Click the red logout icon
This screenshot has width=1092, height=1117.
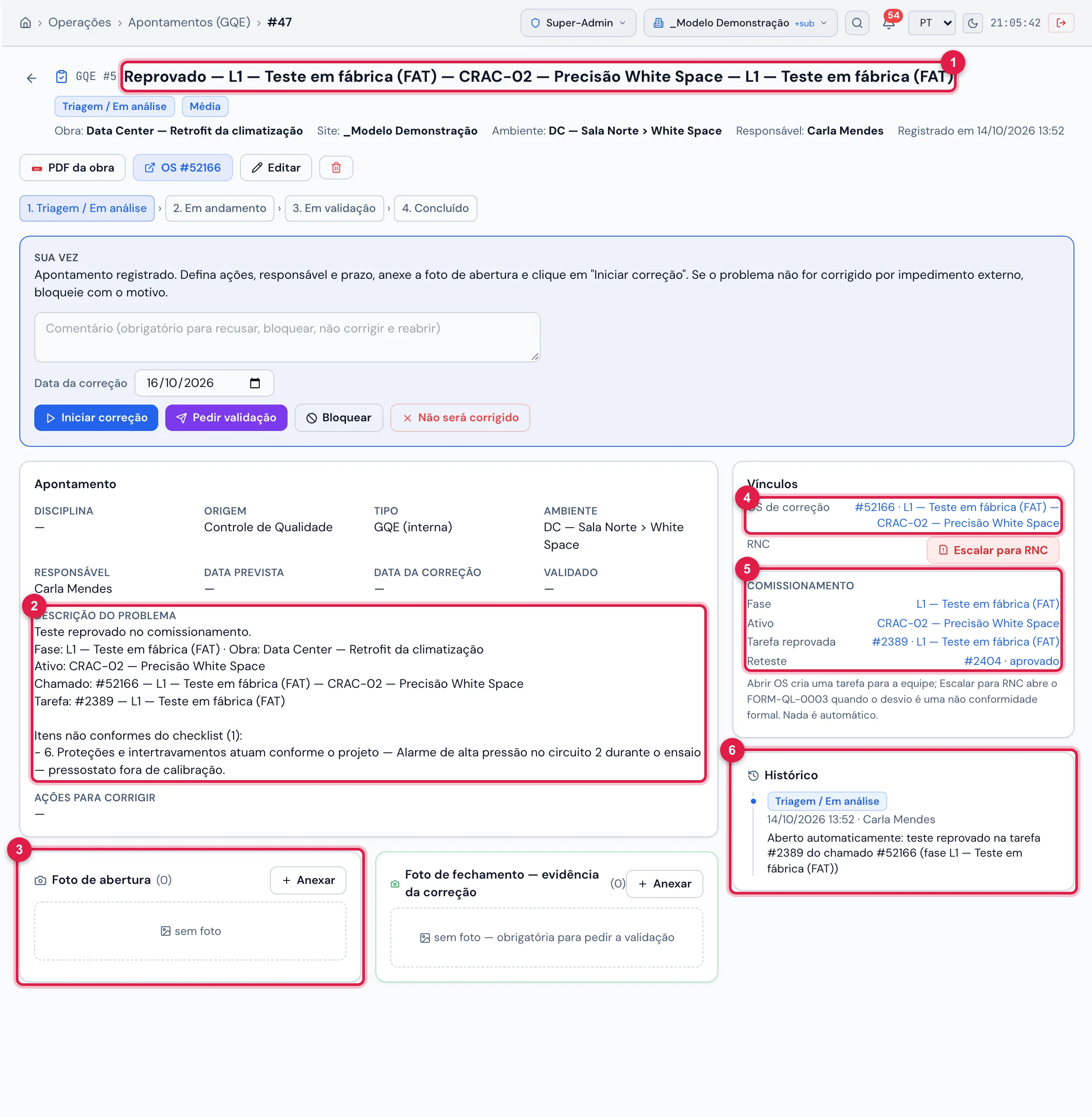(1061, 23)
